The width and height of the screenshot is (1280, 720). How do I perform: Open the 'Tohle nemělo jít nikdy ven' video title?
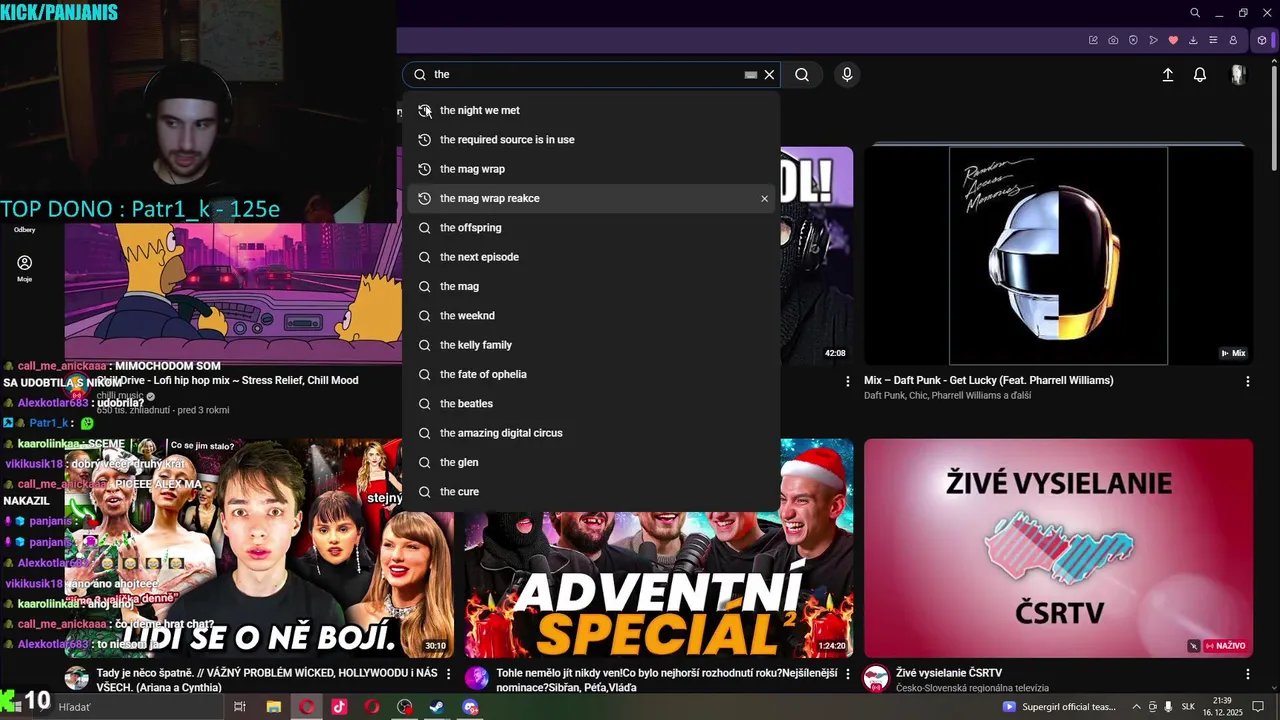tap(666, 680)
